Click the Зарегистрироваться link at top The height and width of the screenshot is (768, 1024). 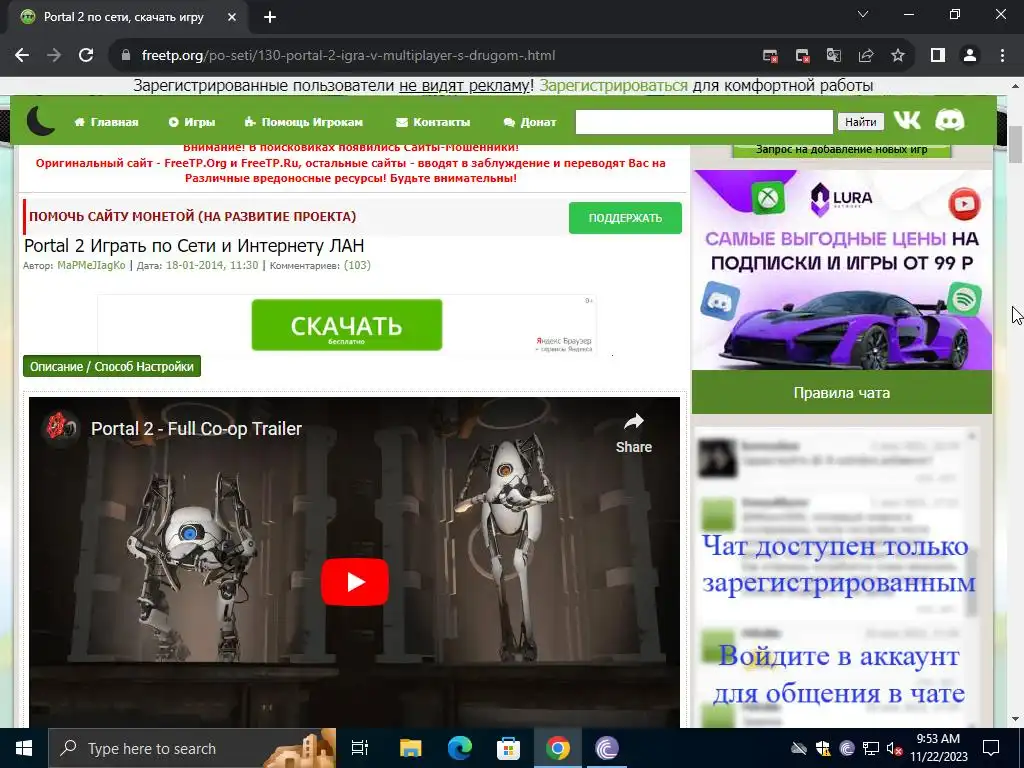point(613,86)
